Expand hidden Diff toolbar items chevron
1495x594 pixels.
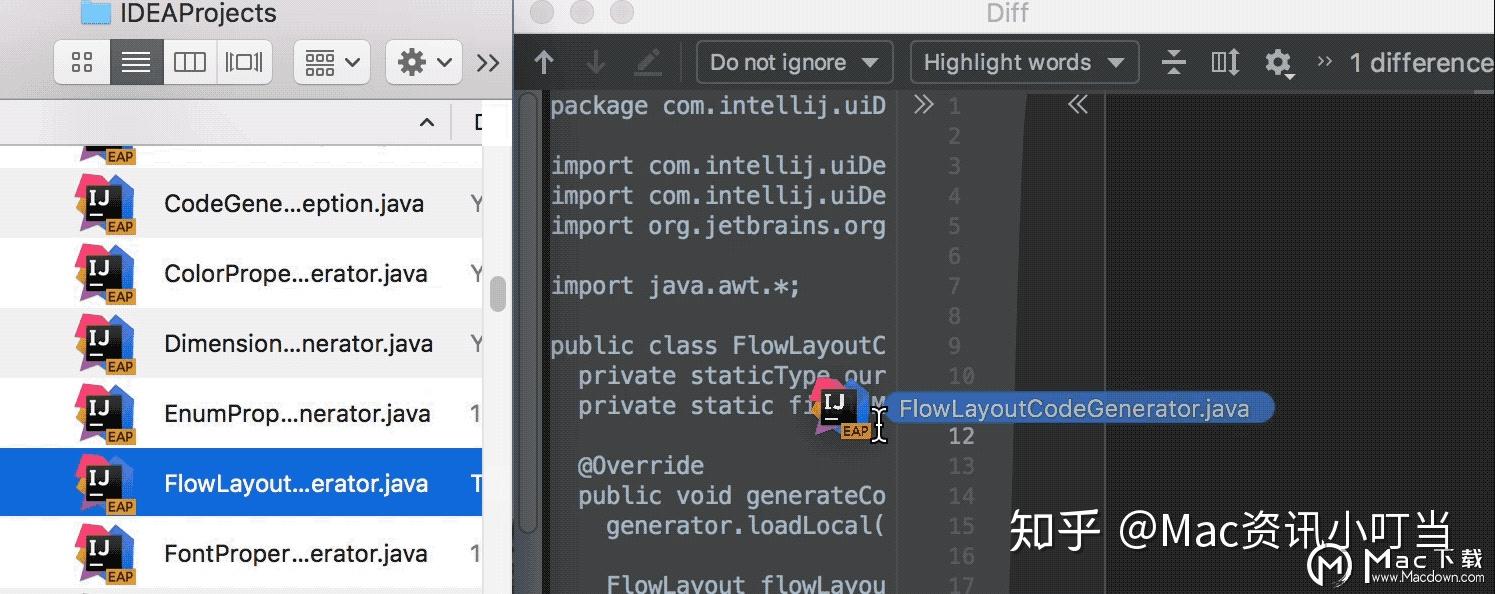click(x=1325, y=62)
